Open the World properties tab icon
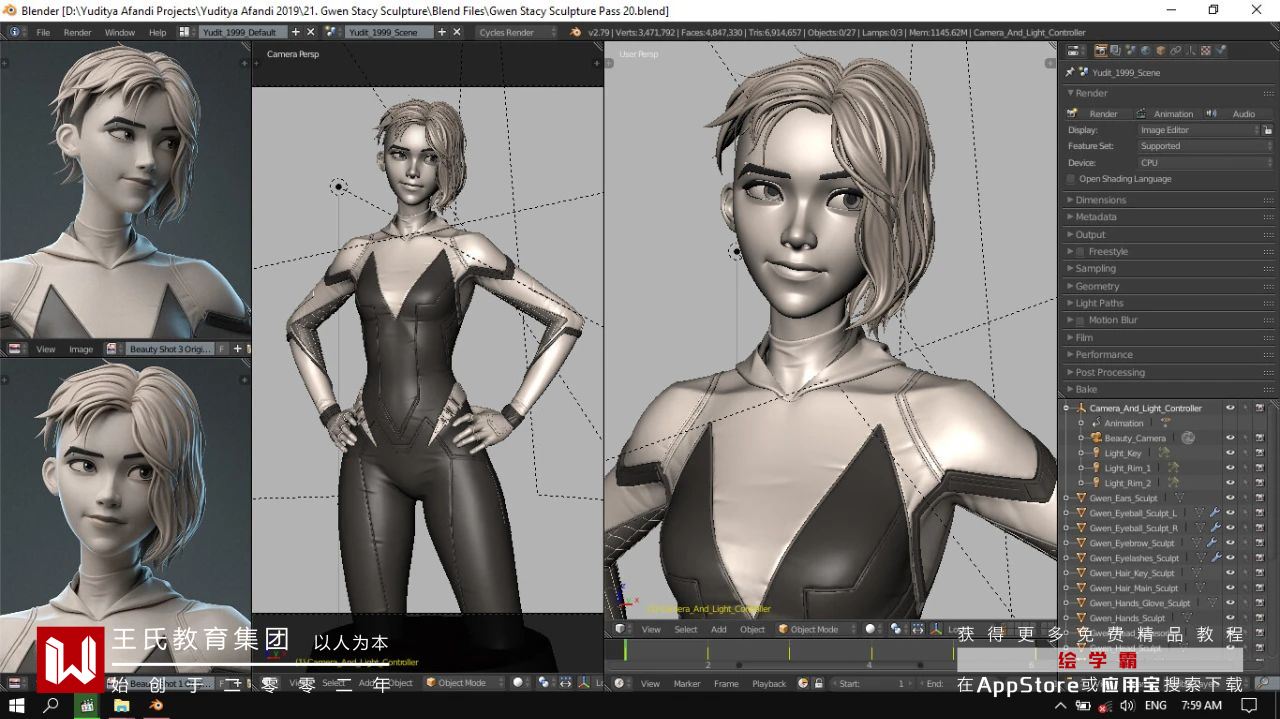 click(x=1145, y=50)
